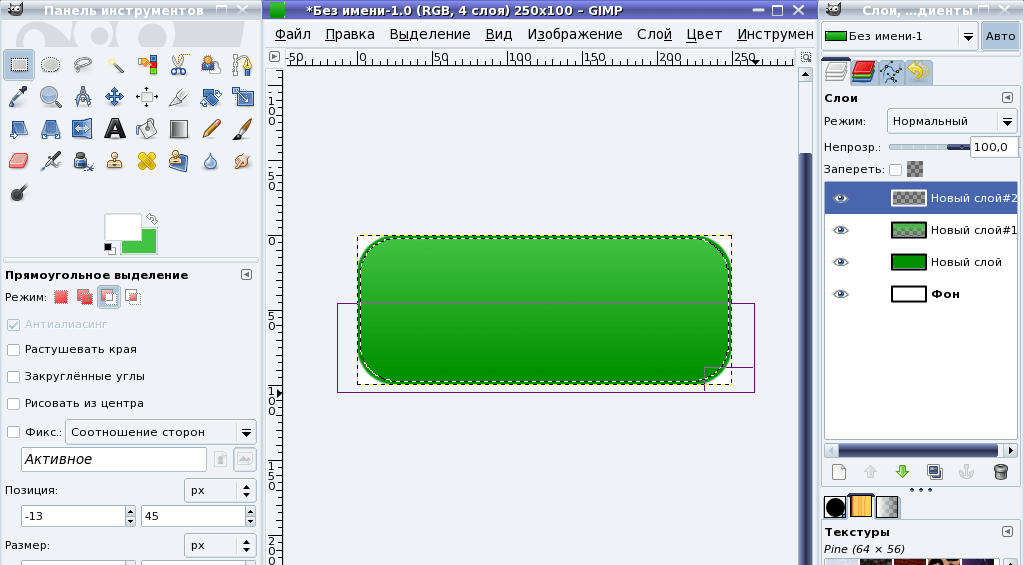Open the Цвет menu
This screenshot has width=1024, height=565.
(x=704, y=34)
